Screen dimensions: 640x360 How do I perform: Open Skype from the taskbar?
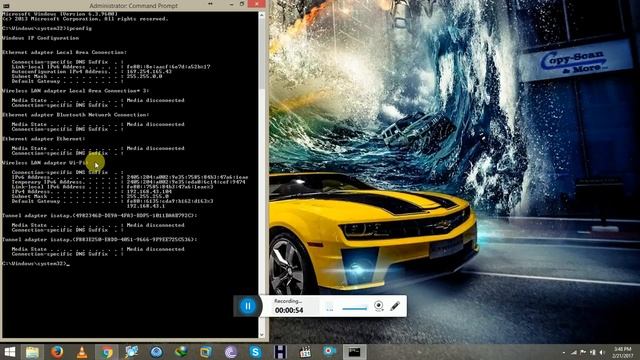point(256,352)
